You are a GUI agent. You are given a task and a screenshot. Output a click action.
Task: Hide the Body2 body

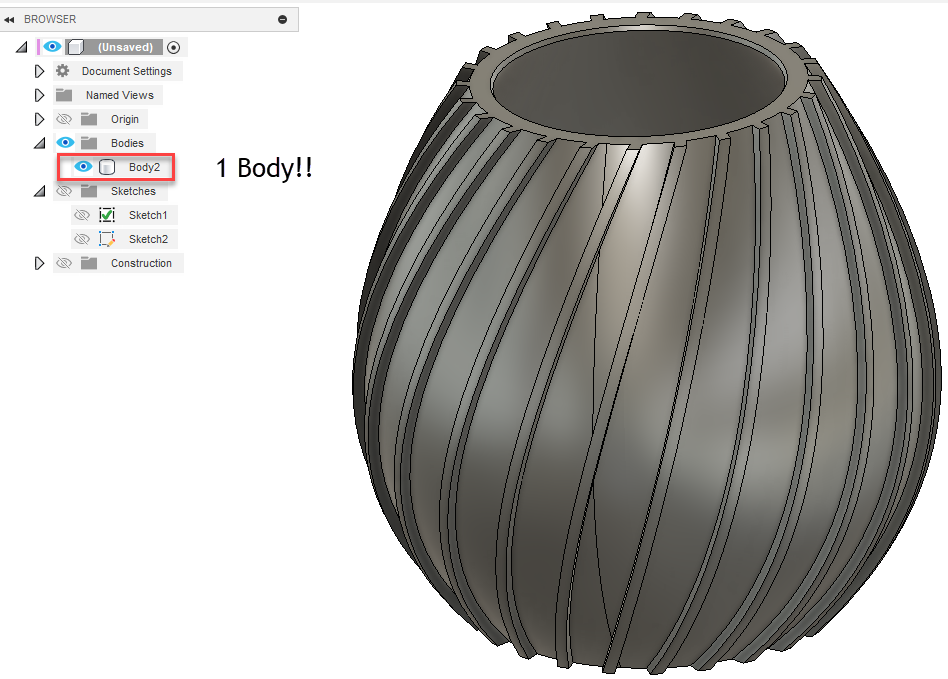coord(82,166)
